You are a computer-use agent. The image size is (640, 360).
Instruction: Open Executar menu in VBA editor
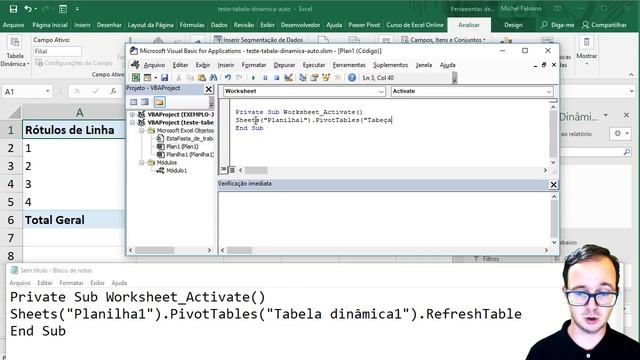coord(313,65)
